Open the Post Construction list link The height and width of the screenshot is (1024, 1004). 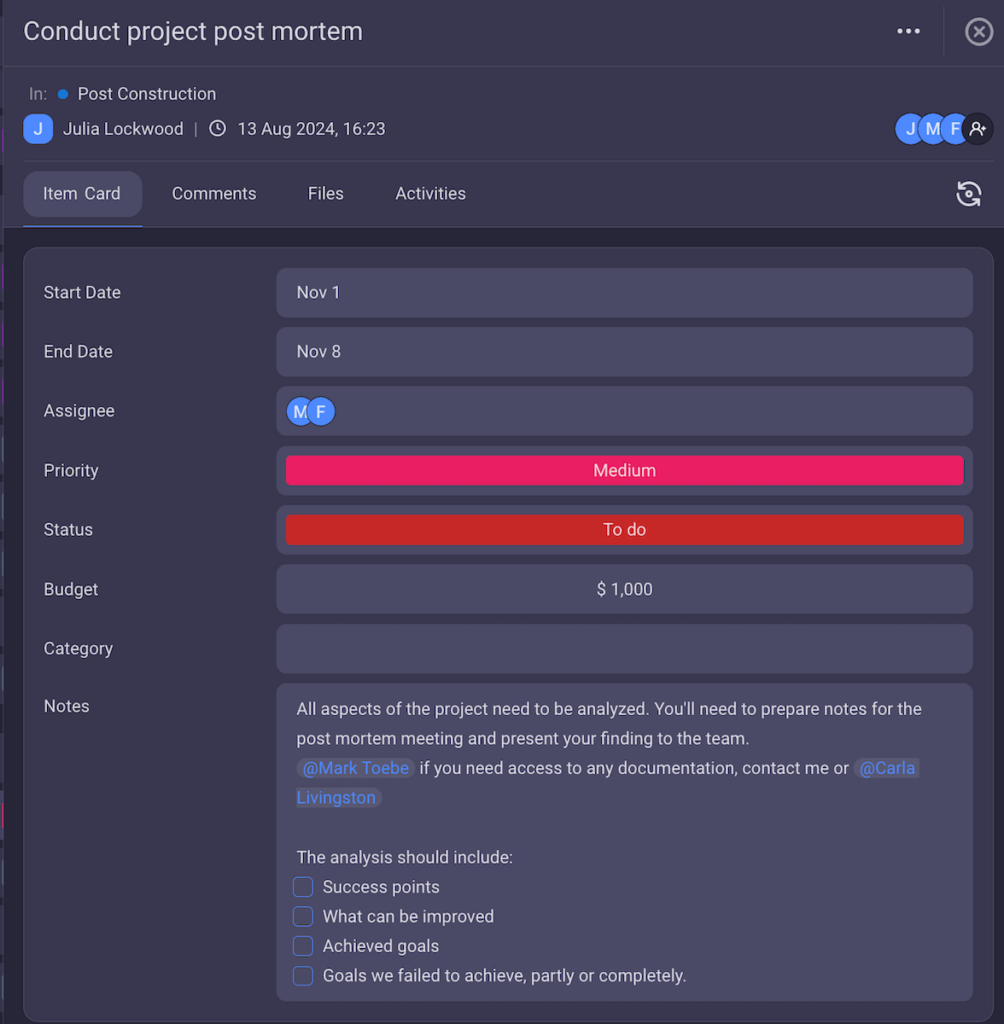147,94
